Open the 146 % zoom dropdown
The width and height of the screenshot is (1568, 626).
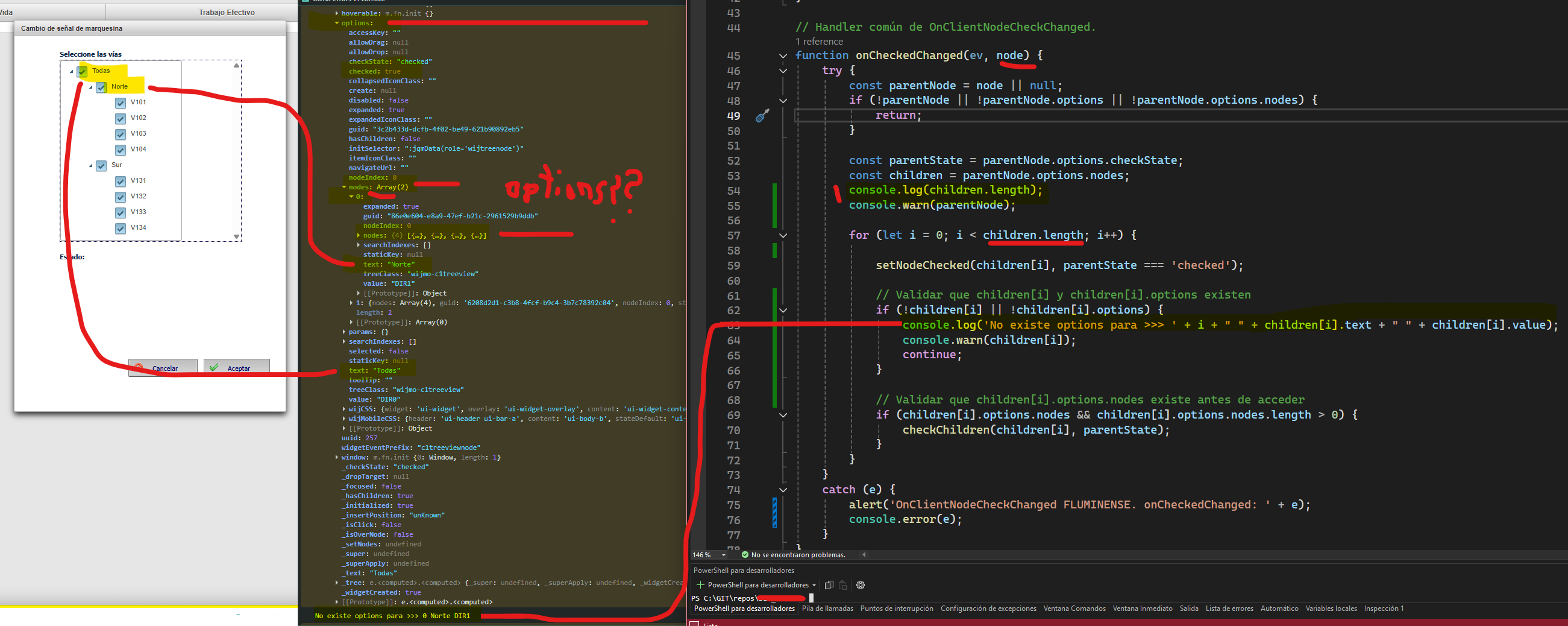click(723, 555)
